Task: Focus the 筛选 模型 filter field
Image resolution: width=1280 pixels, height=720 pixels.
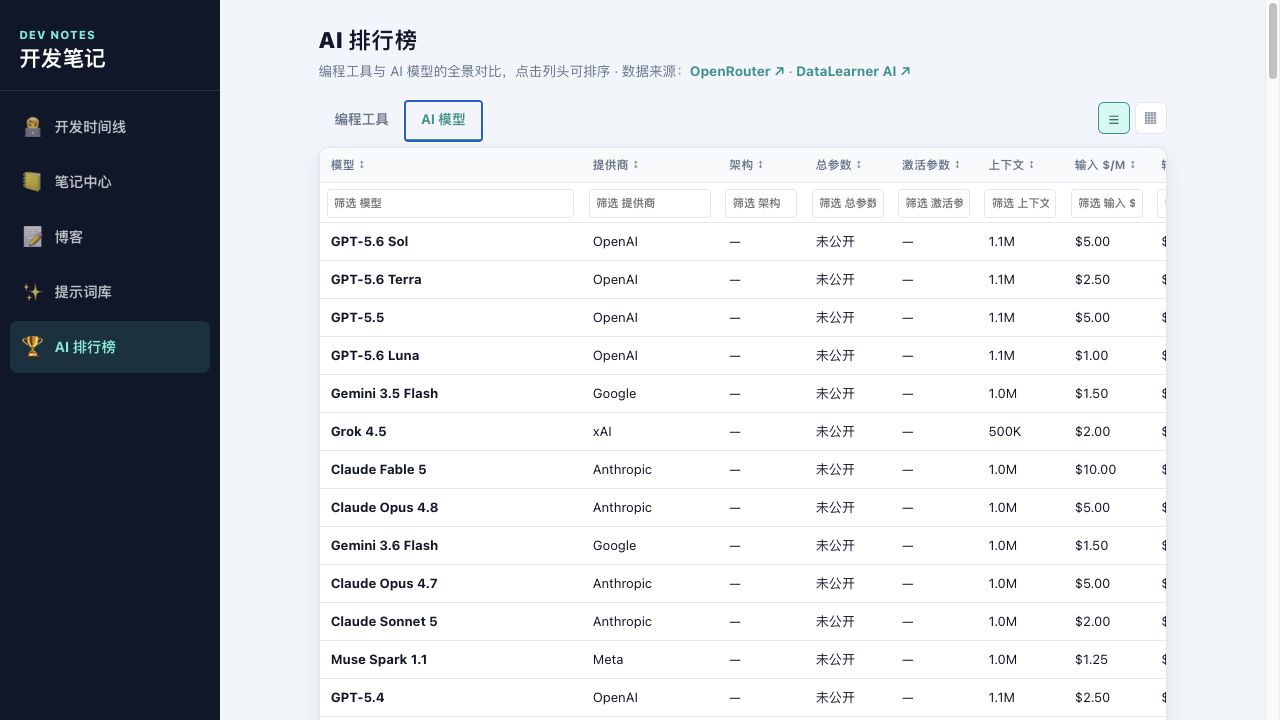Action: click(x=450, y=203)
